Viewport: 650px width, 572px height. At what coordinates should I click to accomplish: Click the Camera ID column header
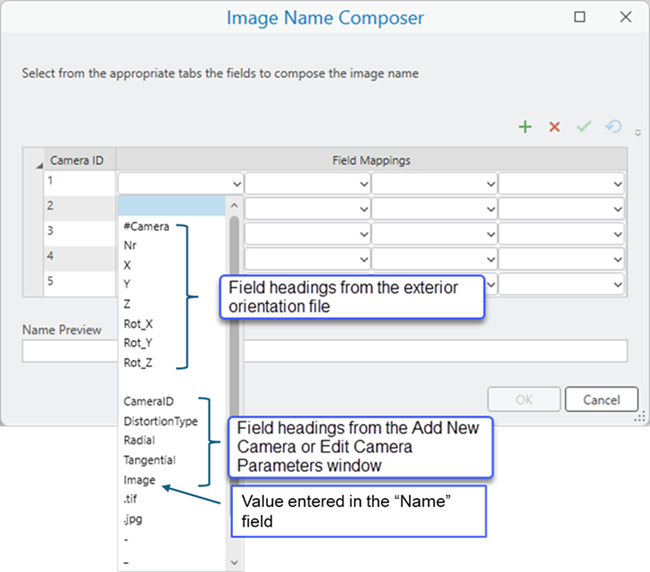(x=79, y=160)
